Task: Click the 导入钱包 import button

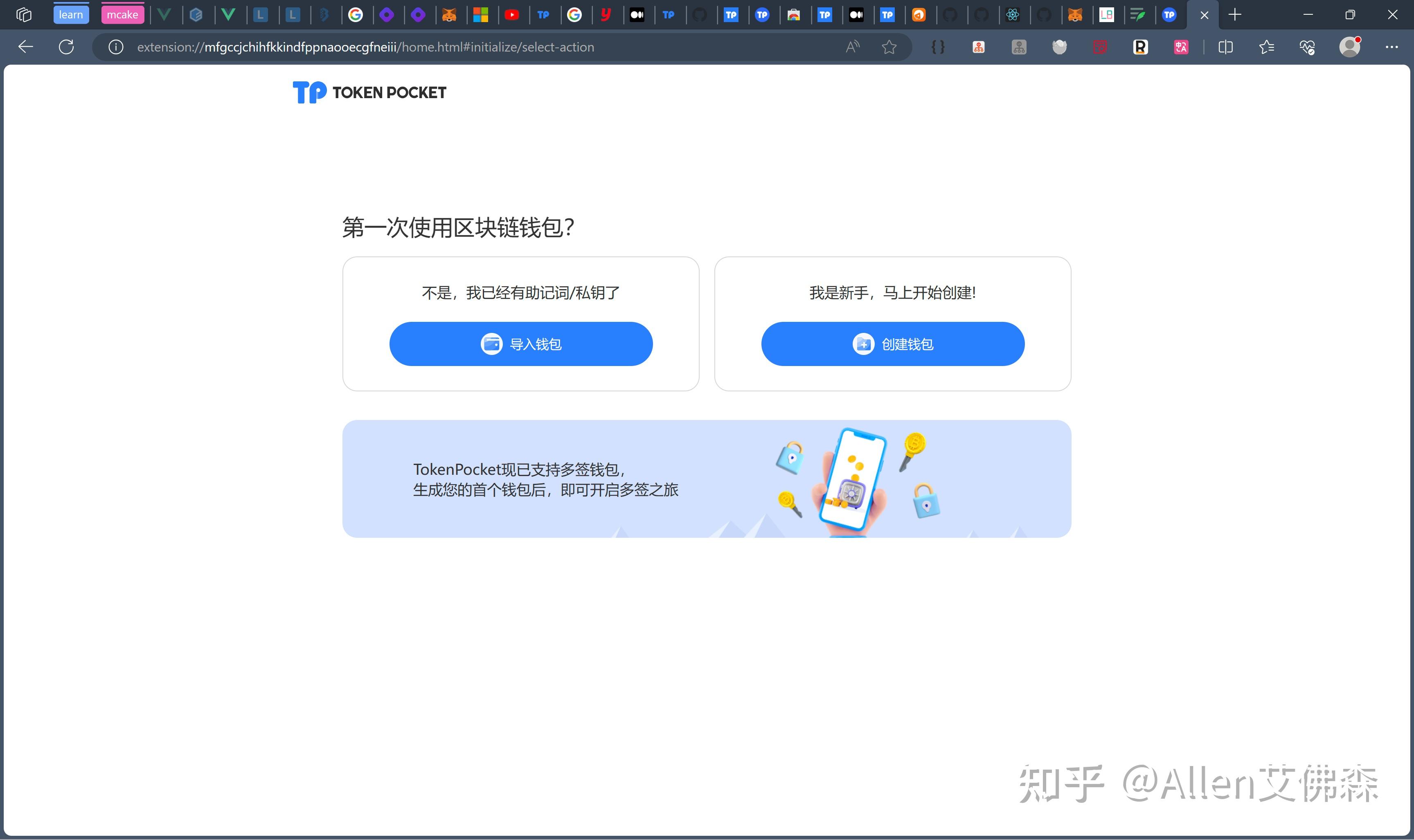Action: [x=521, y=343]
